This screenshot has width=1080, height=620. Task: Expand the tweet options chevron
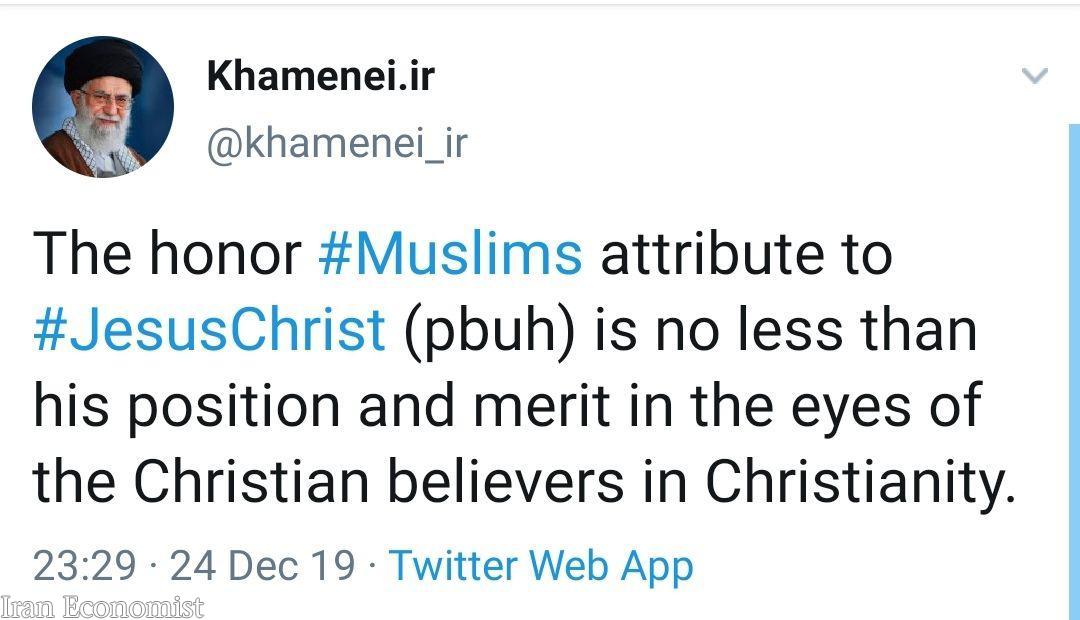pos(1034,76)
